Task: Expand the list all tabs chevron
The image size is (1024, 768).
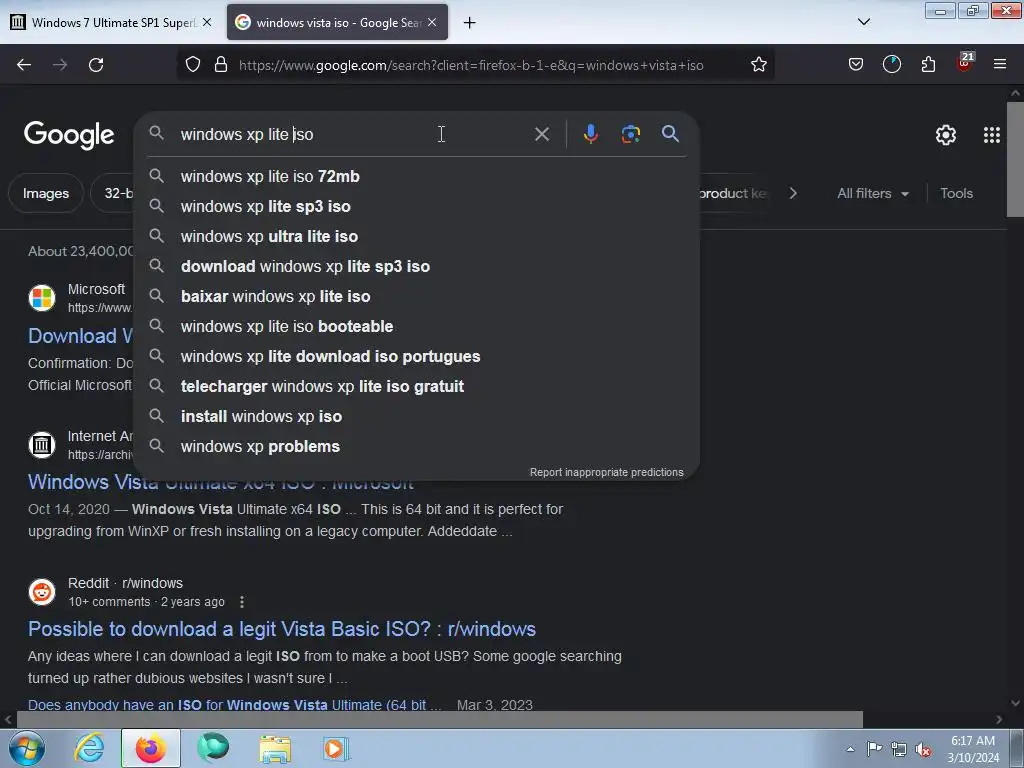Action: click(x=863, y=22)
